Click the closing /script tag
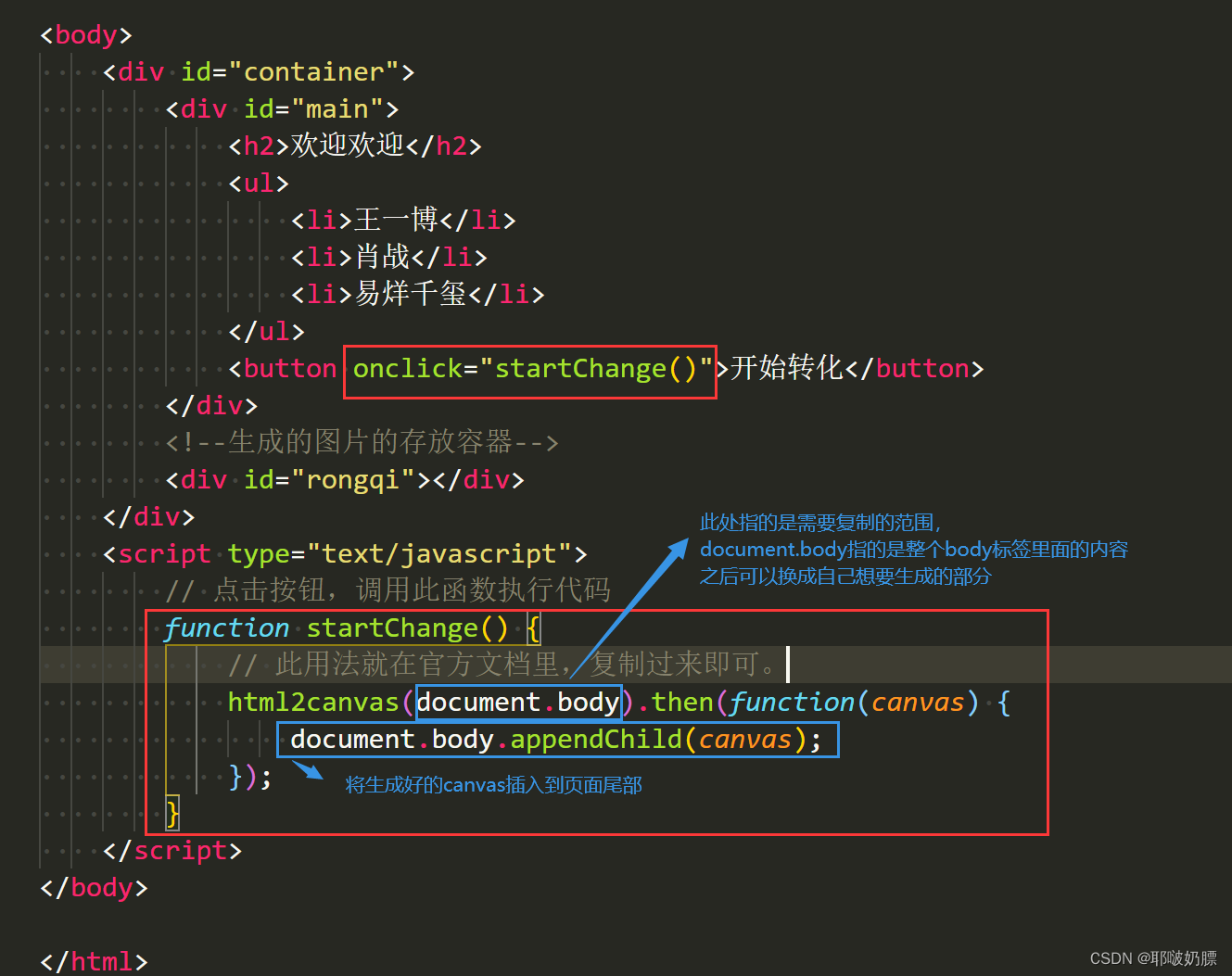The height and width of the screenshot is (976, 1232). (x=172, y=851)
